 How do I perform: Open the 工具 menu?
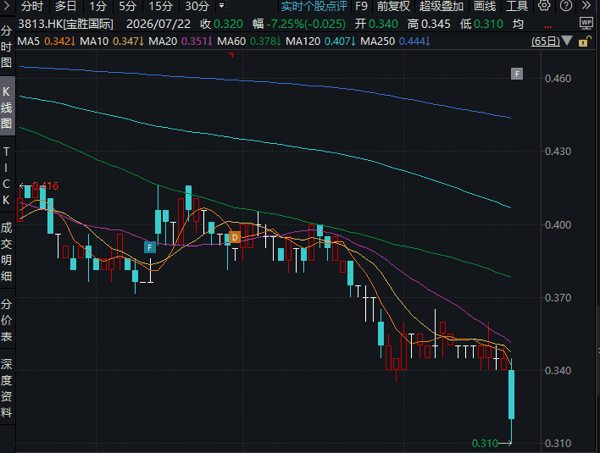pyautogui.click(x=517, y=6)
